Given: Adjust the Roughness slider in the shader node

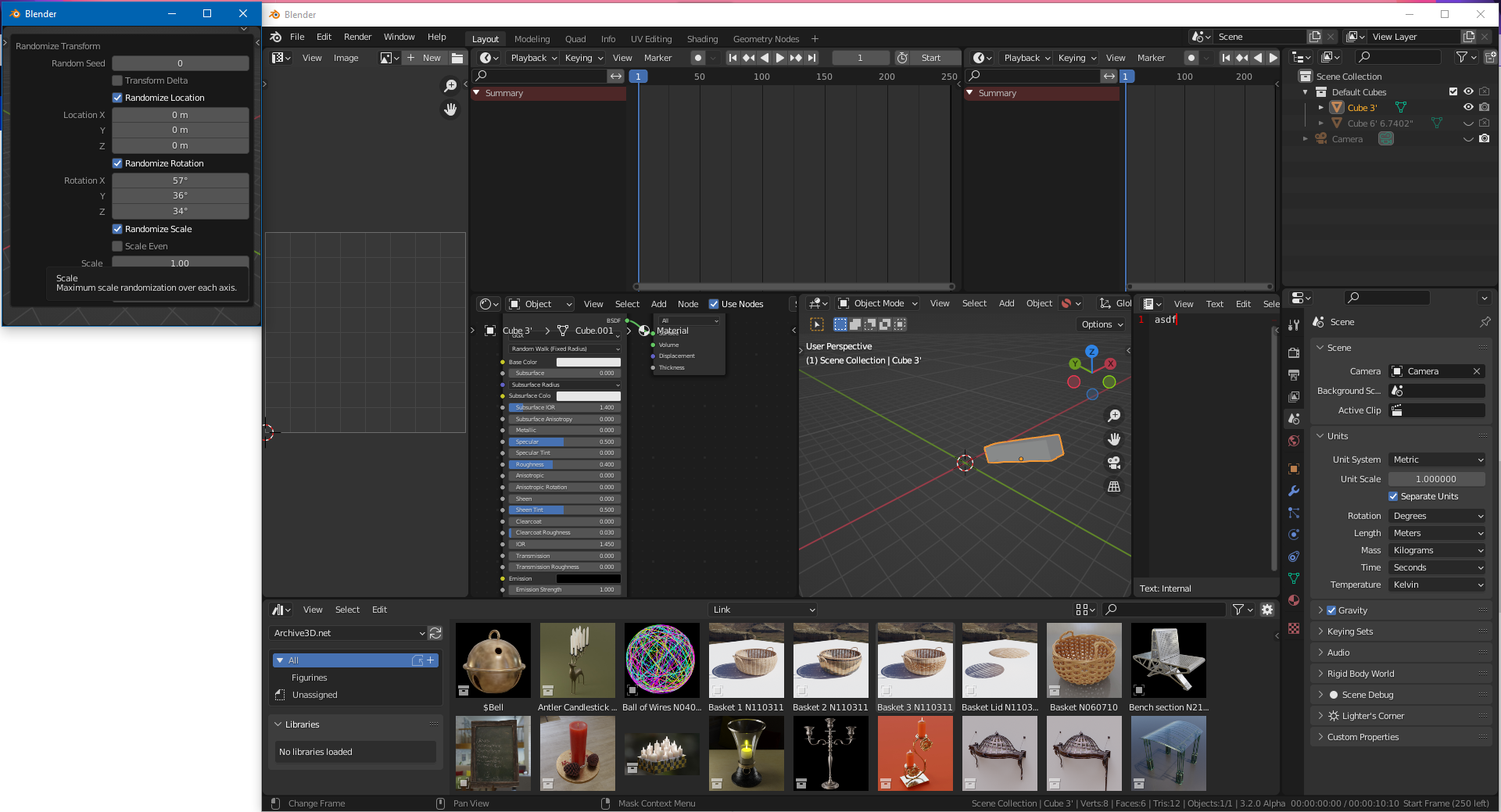Looking at the screenshot, I should 564,464.
